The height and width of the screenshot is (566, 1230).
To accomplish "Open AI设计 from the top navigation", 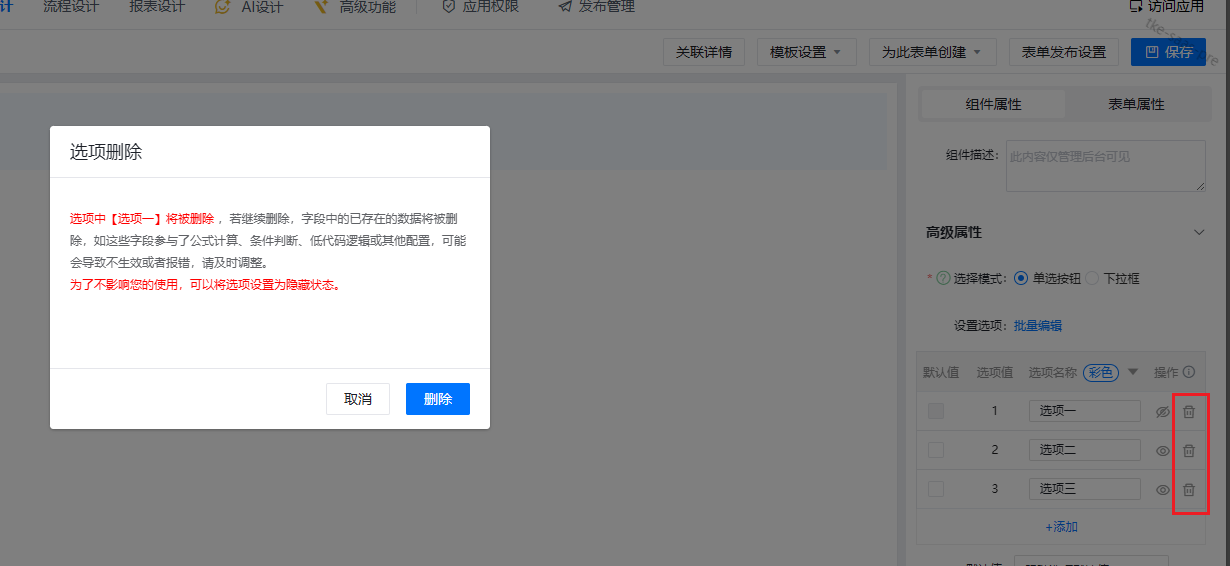I will click(x=249, y=7).
